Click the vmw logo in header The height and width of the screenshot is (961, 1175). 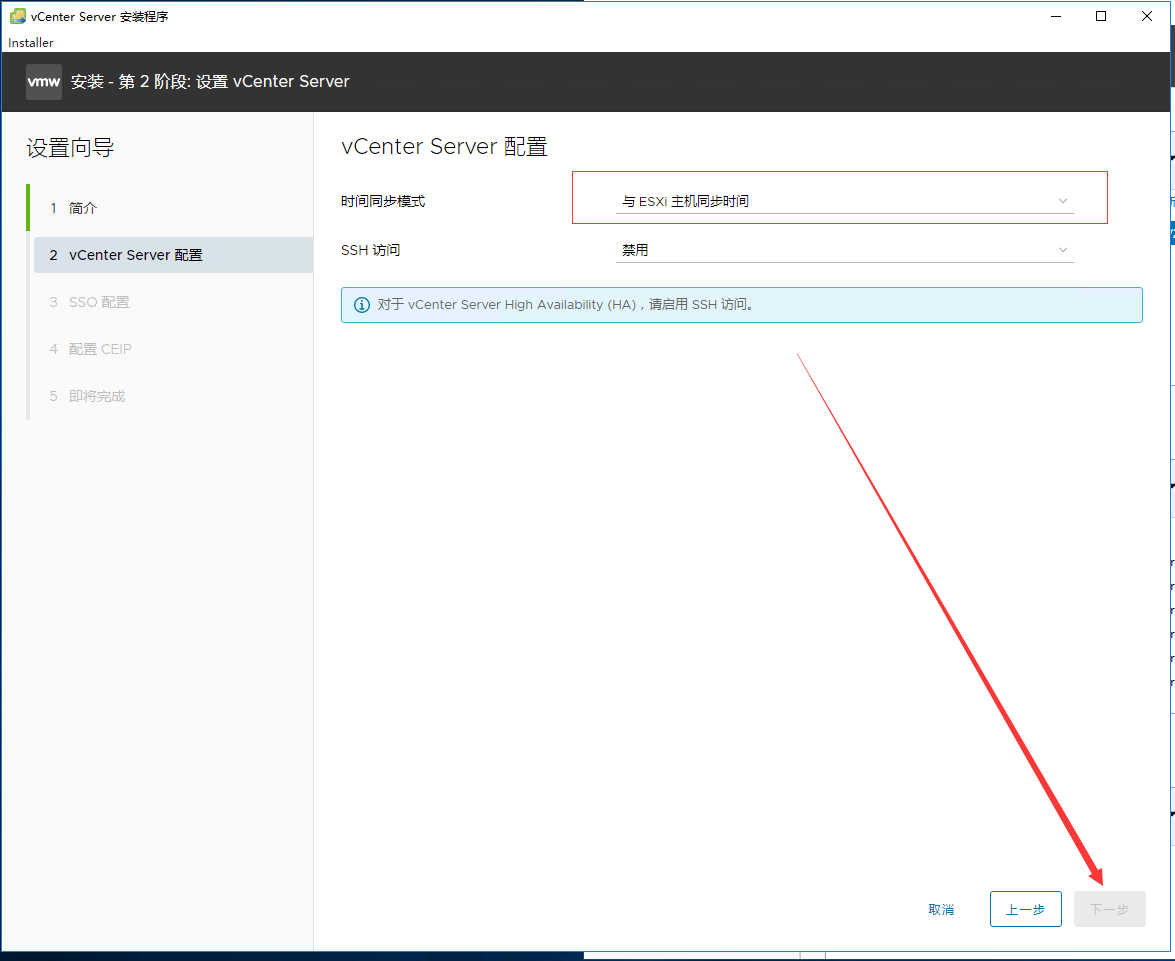pyautogui.click(x=44, y=82)
